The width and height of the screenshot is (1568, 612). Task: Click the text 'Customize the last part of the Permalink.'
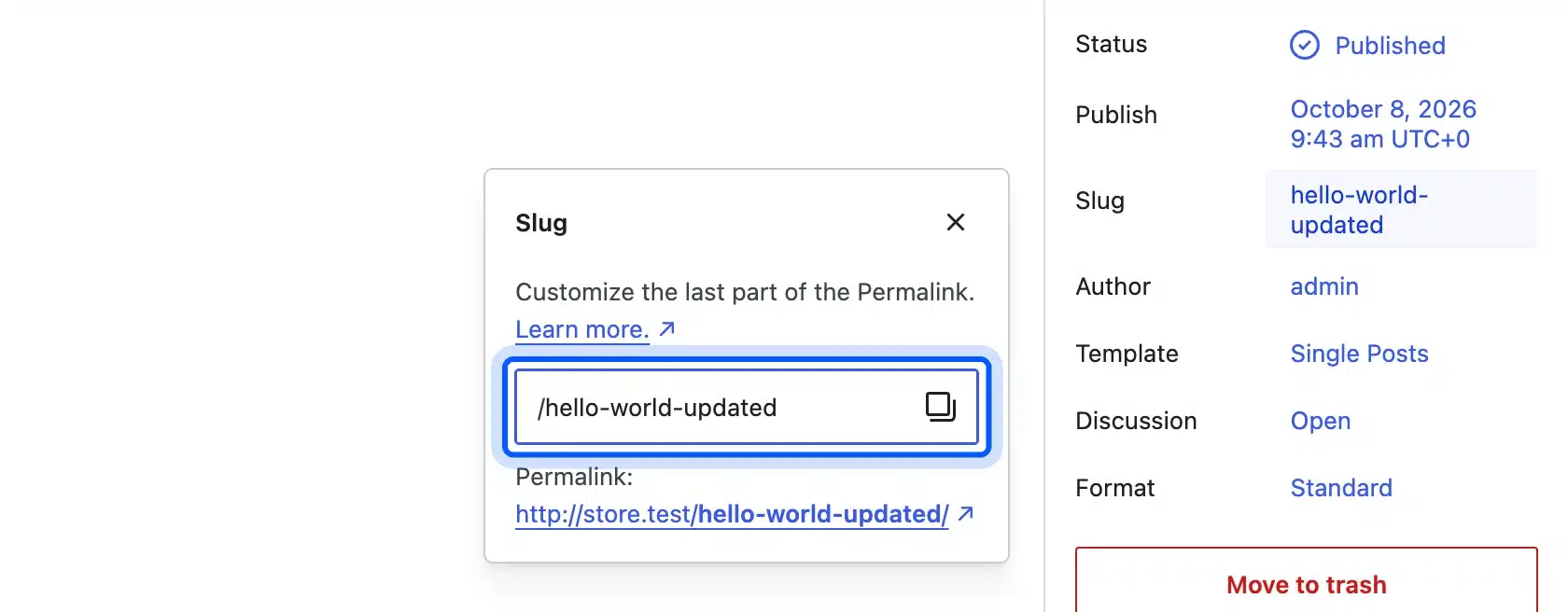pos(745,292)
